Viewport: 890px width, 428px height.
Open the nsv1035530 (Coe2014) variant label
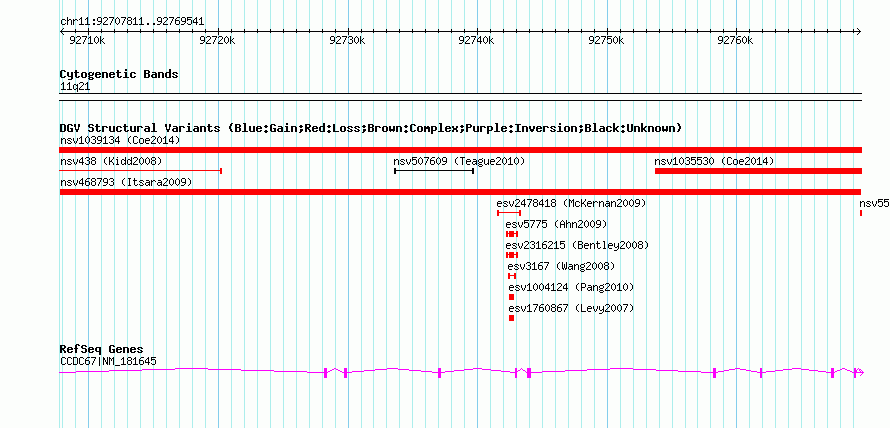(x=714, y=162)
